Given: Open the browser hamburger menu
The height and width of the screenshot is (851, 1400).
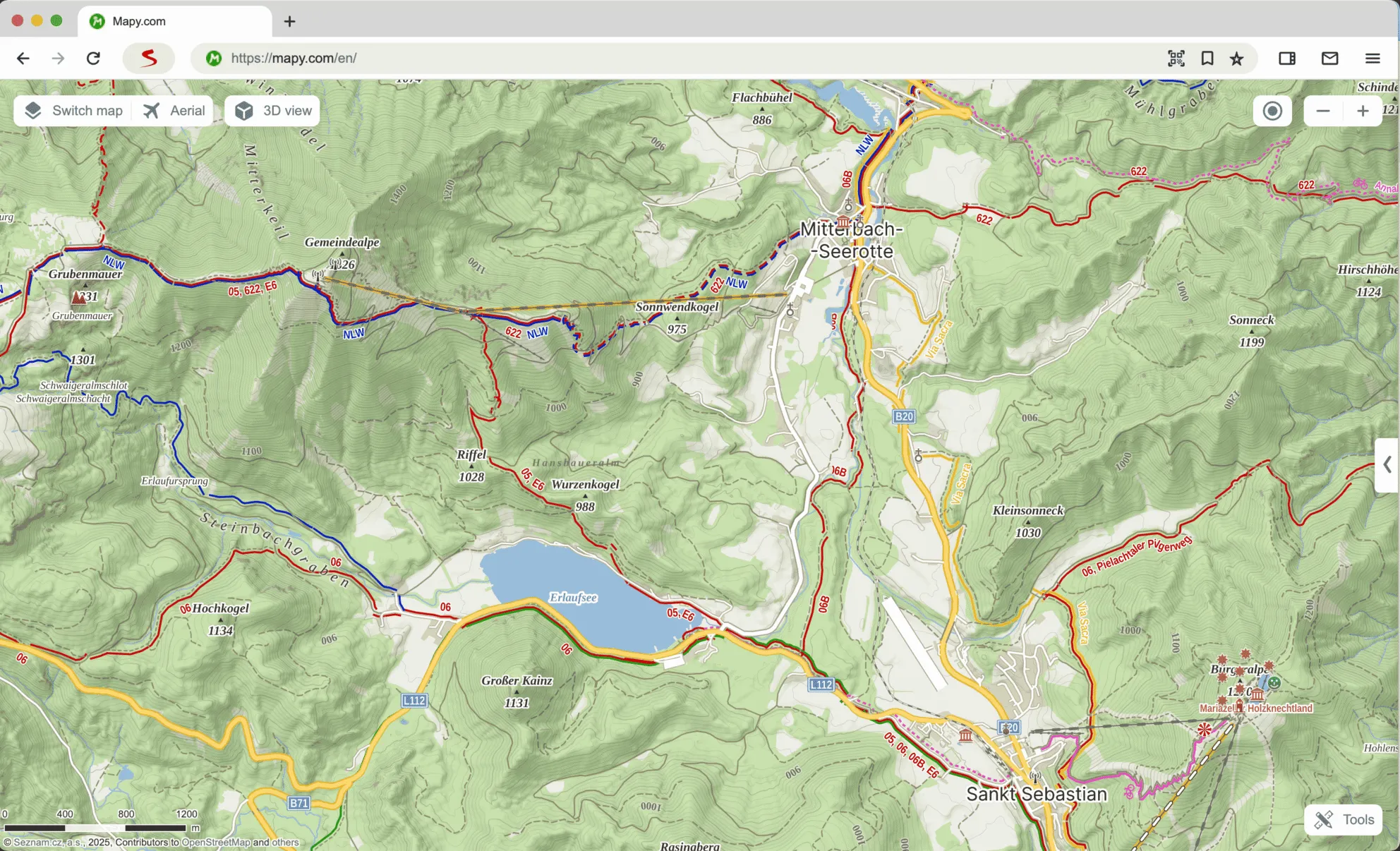Looking at the screenshot, I should point(1372,58).
